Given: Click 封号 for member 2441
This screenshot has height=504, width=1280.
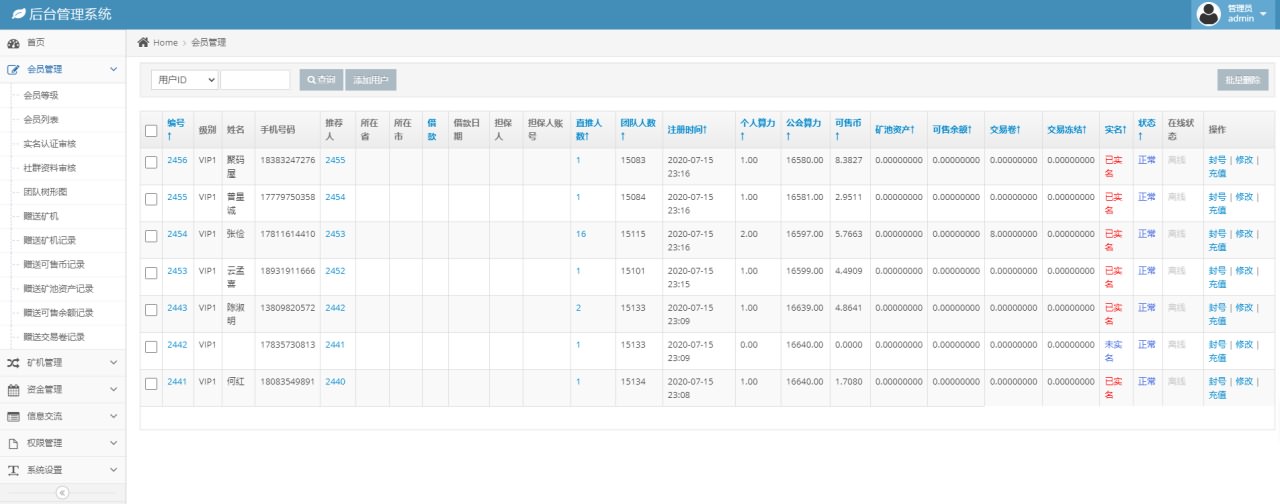Looking at the screenshot, I should 1217,382.
